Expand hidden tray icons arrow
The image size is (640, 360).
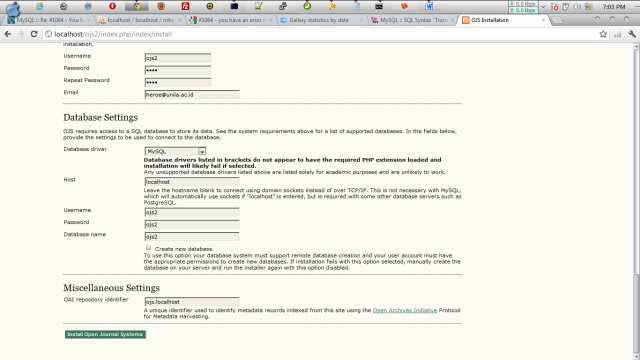pyautogui.click(x=543, y=7)
